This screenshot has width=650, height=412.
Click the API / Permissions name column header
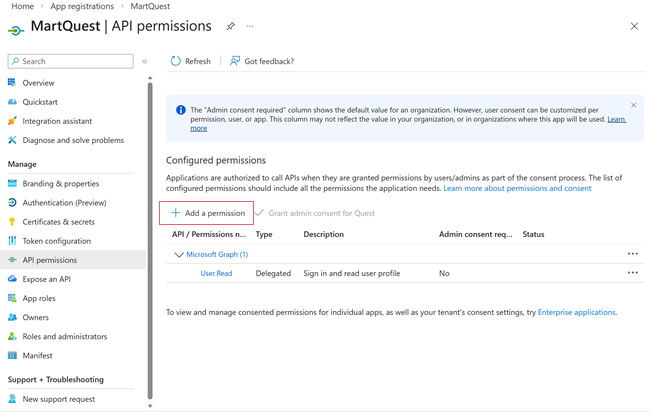[x=209, y=234]
